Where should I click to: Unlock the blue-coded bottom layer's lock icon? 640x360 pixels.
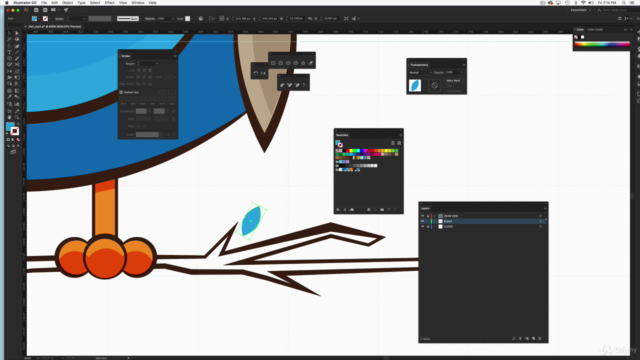coord(428,227)
